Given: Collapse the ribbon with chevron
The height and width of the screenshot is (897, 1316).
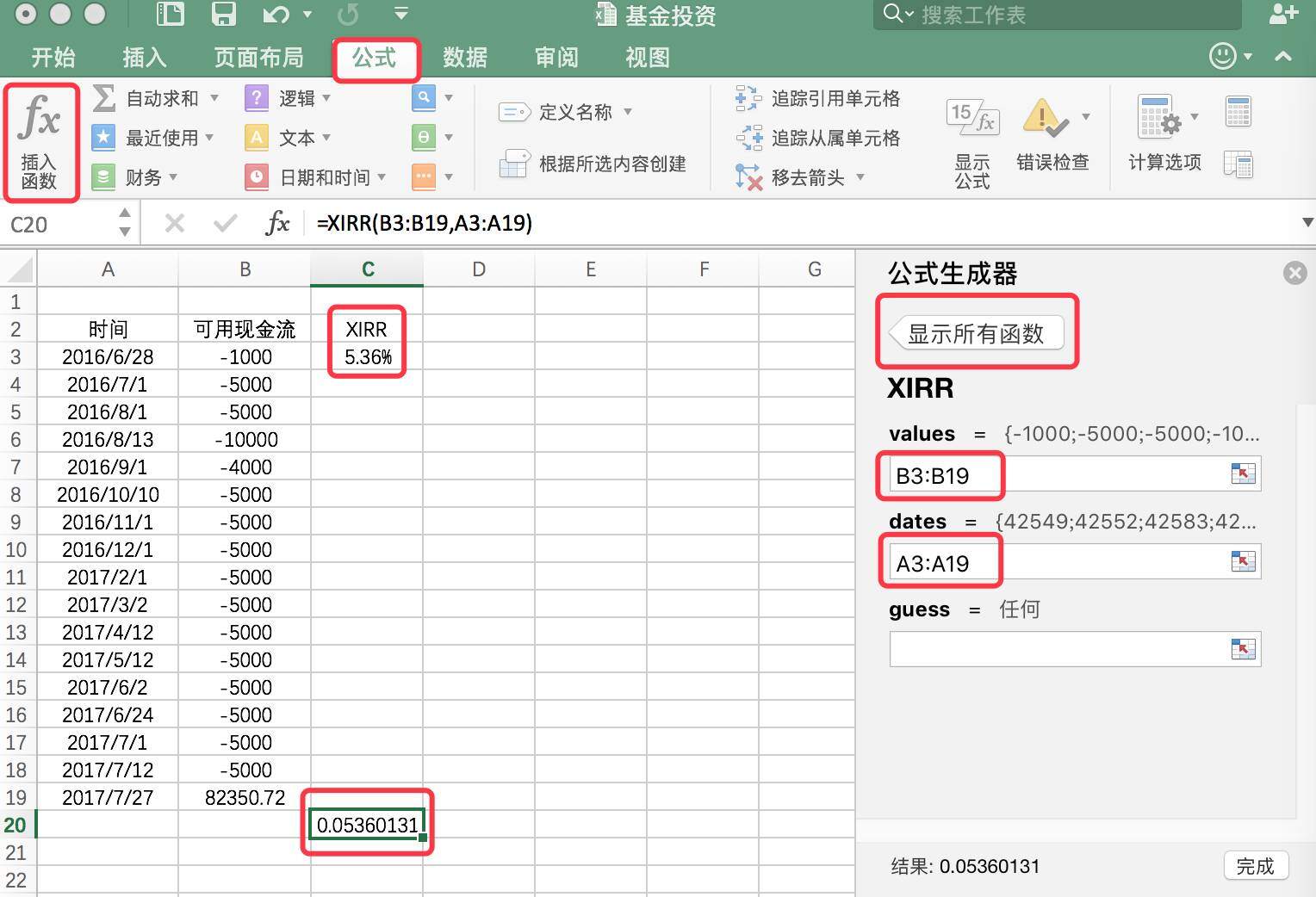Looking at the screenshot, I should (1283, 56).
